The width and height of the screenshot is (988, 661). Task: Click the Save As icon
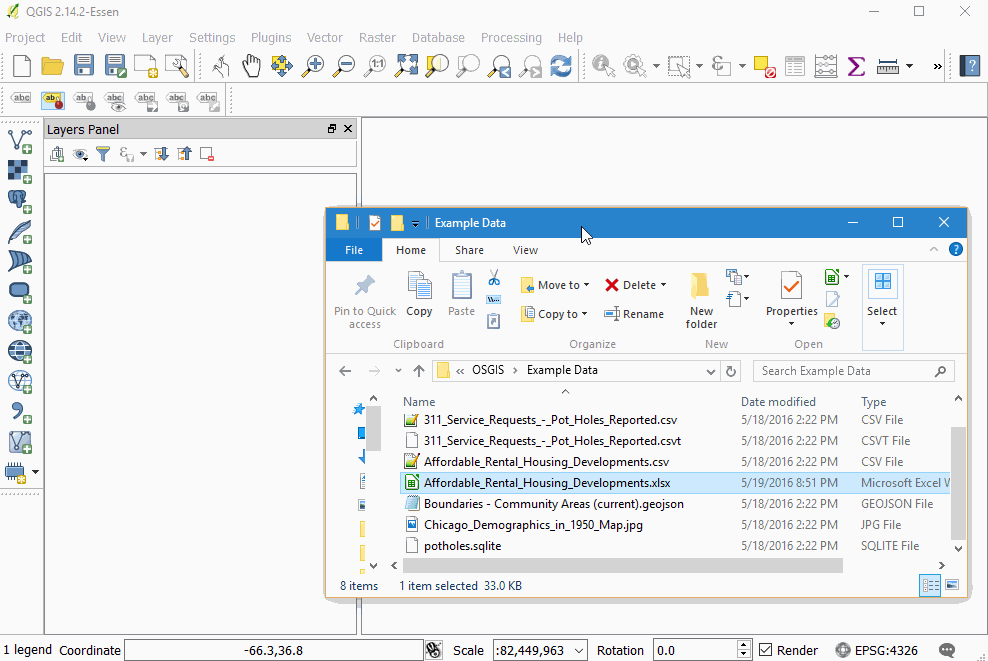click(x=115, y=66)
